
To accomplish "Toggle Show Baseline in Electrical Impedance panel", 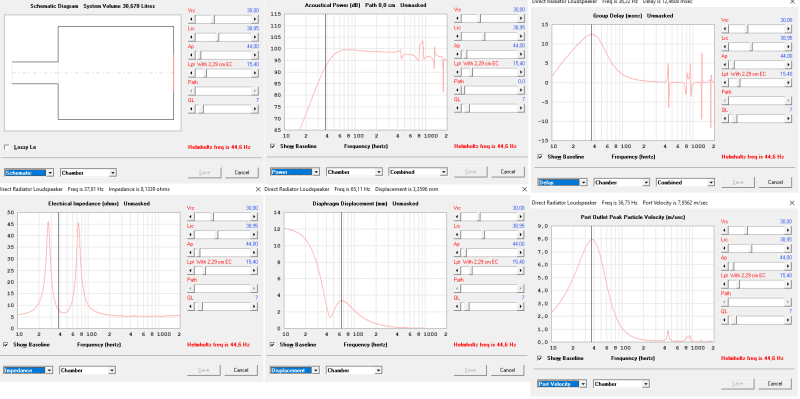I will tap(6, 344).
